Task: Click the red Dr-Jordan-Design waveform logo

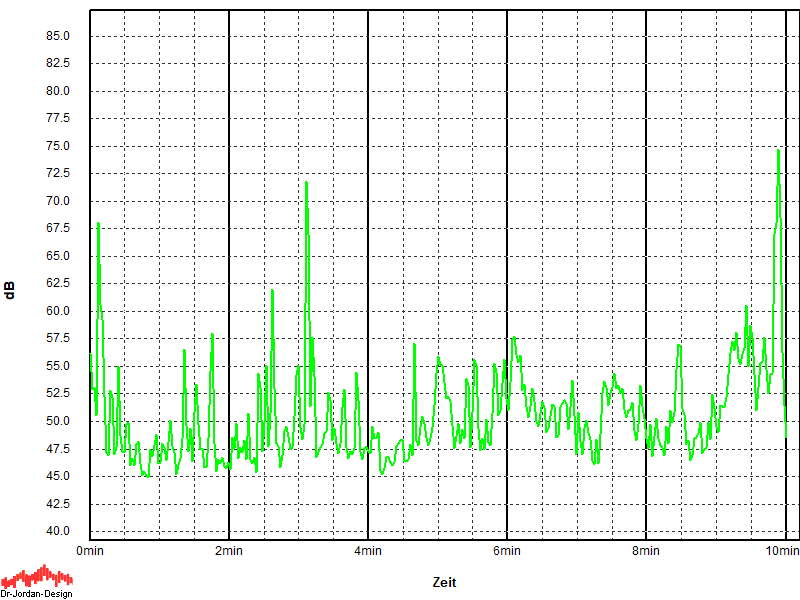Action: point(37,576)
